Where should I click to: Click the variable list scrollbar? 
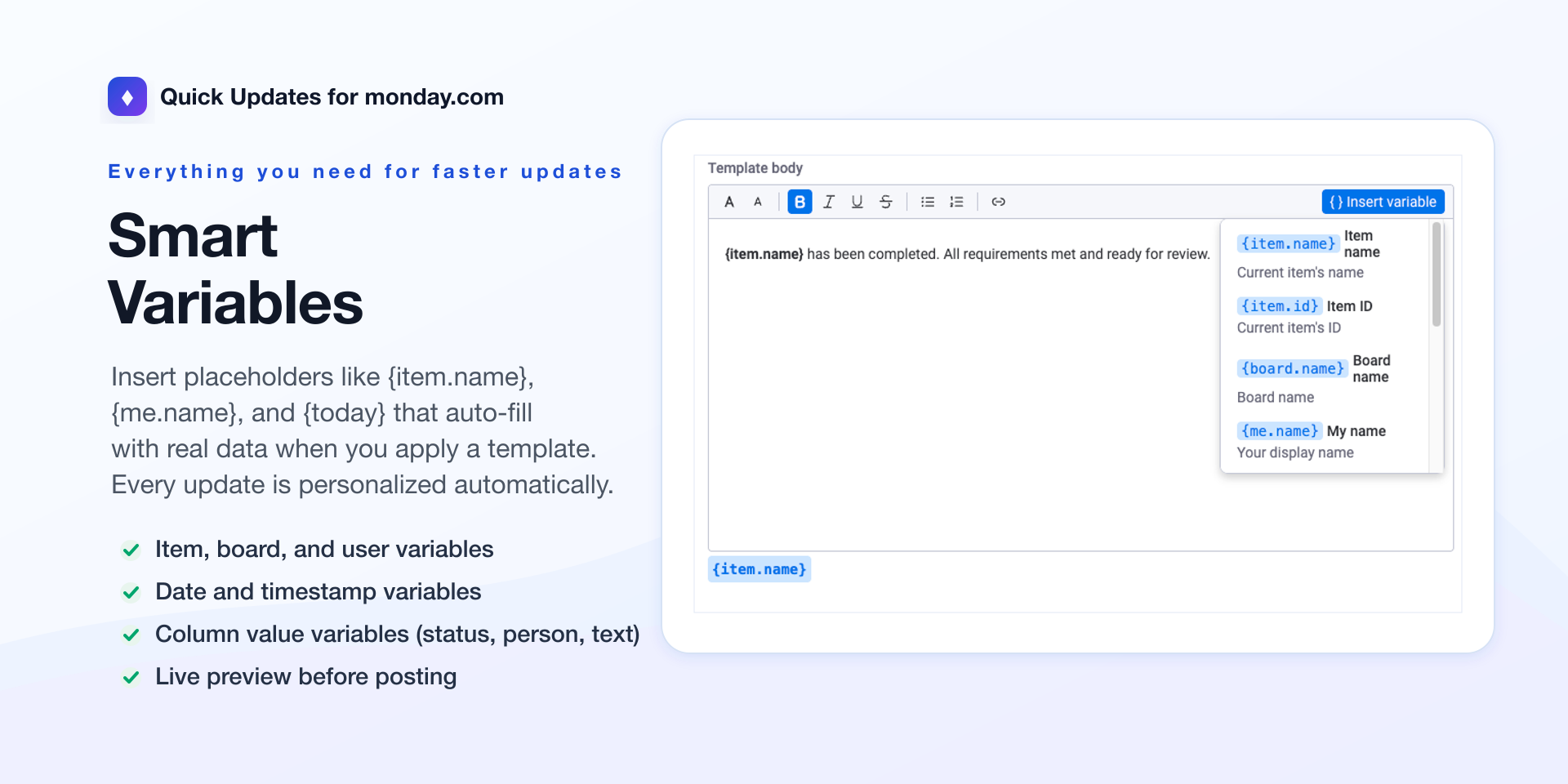pos(1437,275)
